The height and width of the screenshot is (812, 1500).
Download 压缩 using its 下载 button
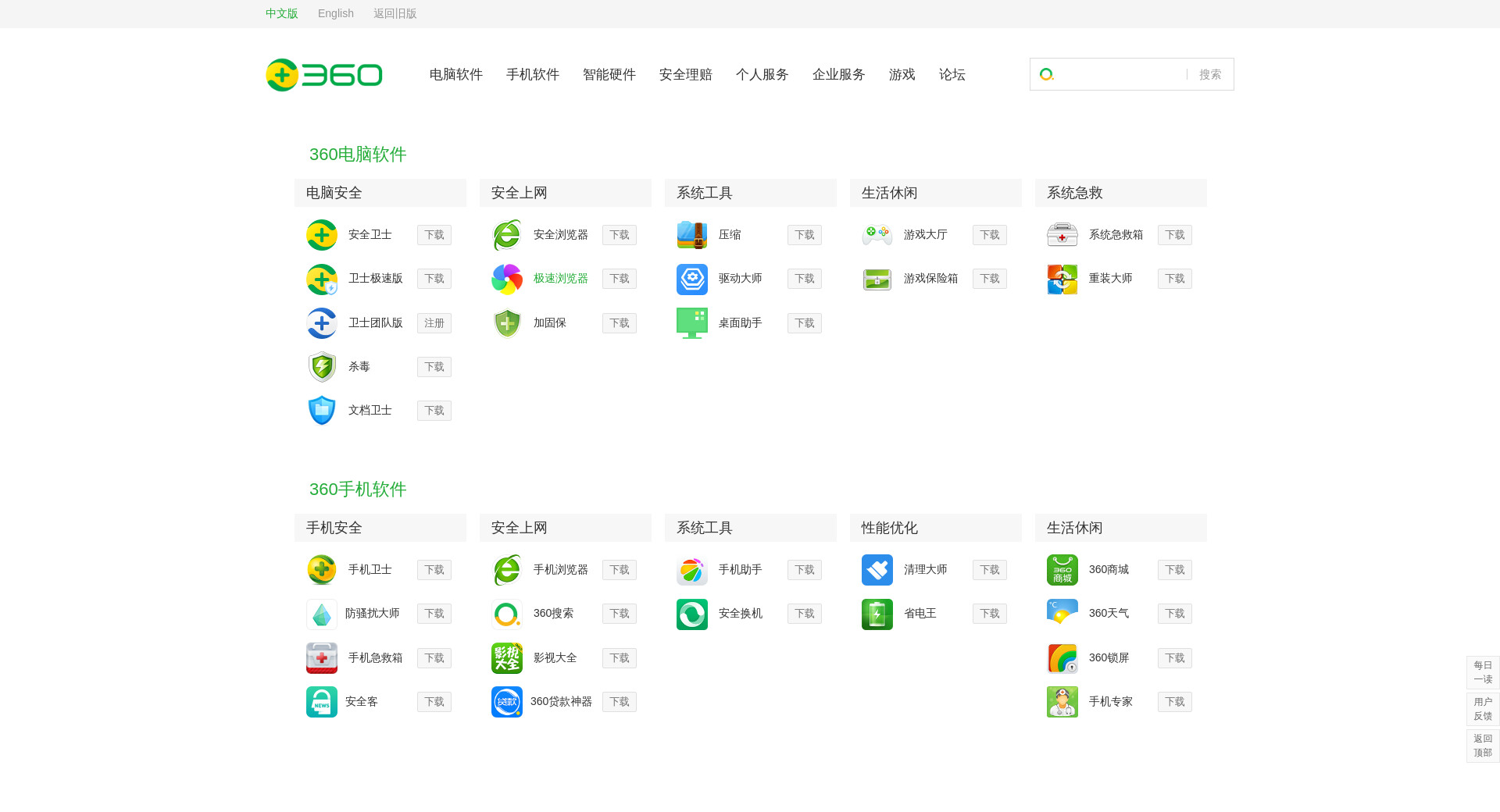(x=805, y=235)
